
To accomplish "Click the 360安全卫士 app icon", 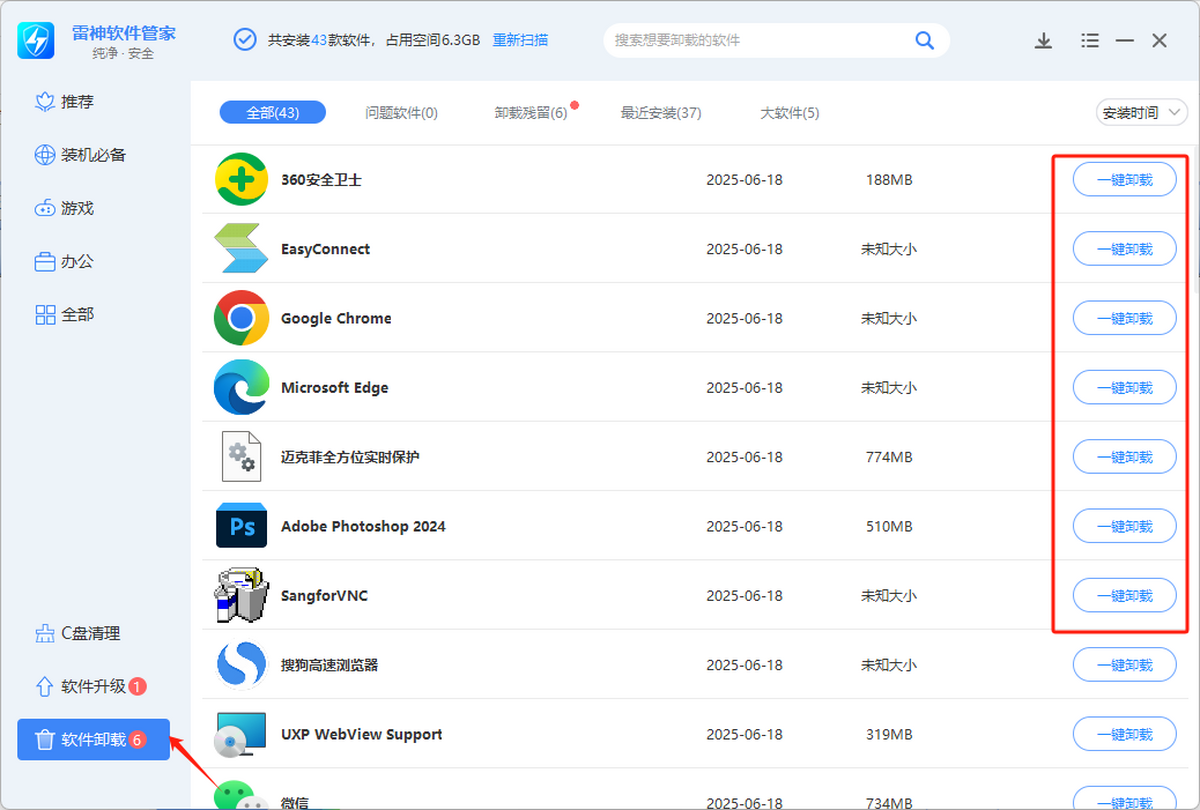I will [241, 180].
